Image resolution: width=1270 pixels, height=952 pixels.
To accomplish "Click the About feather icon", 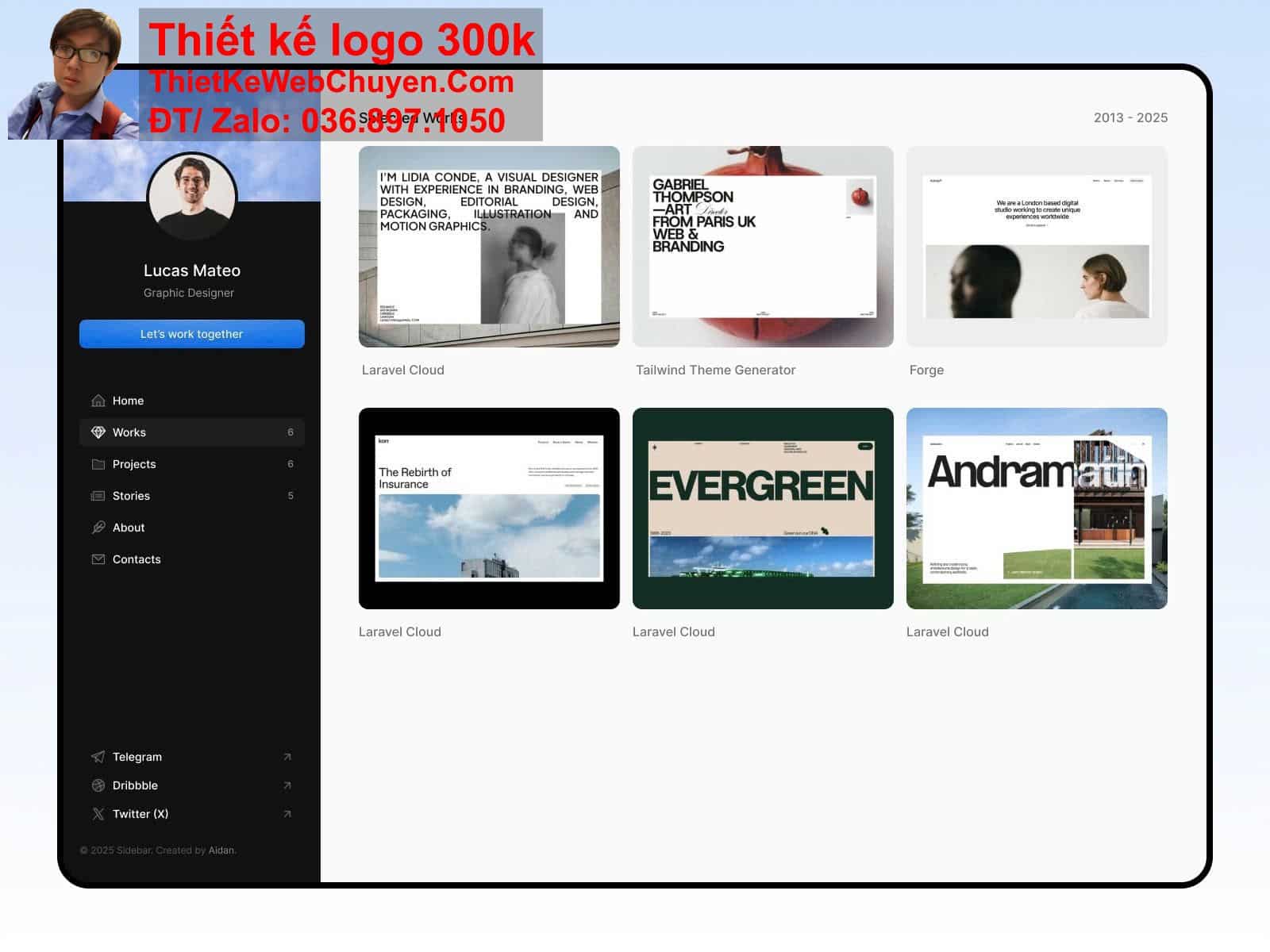I will [98, 528].
